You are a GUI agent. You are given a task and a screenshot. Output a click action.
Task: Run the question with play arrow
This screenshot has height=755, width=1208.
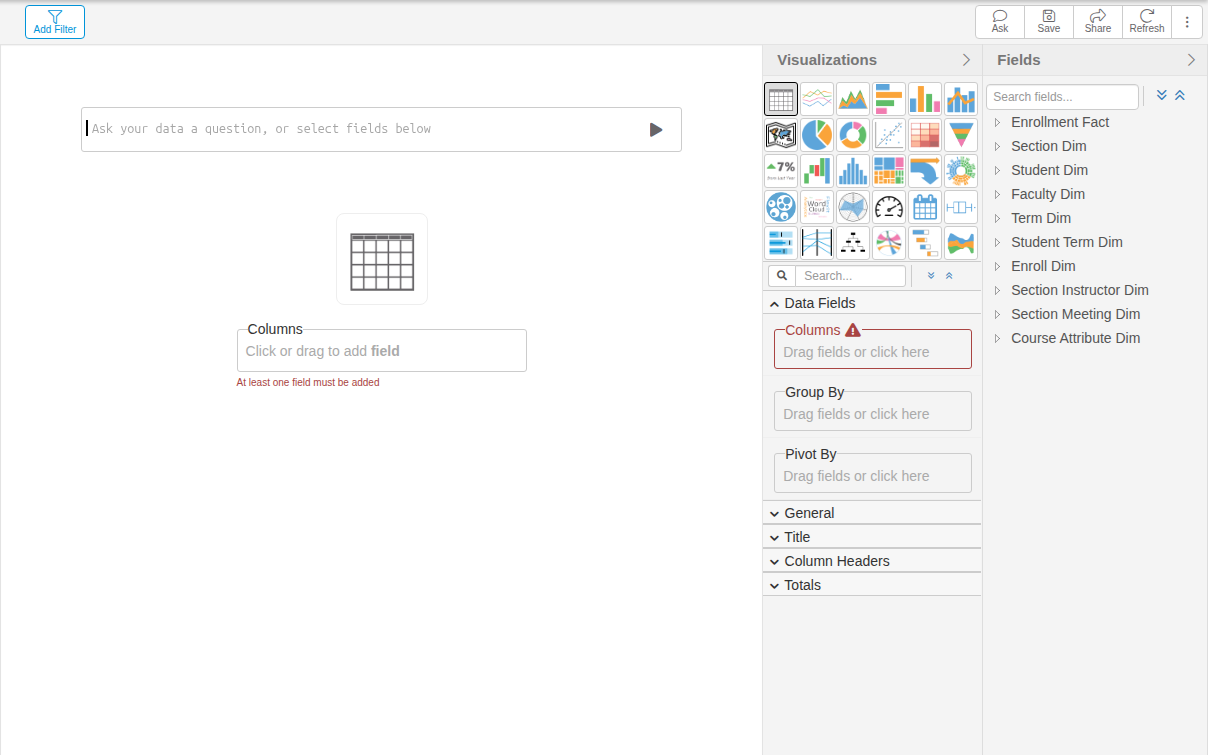[x=656, y=129]
